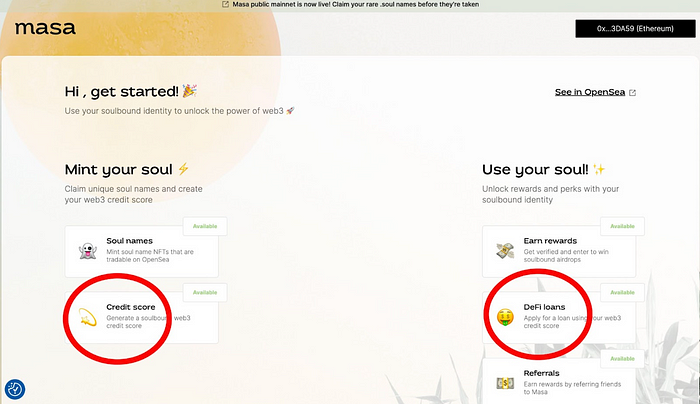
Task: Open the blue cookie preferences icon
Action: [x=15, y=389]
